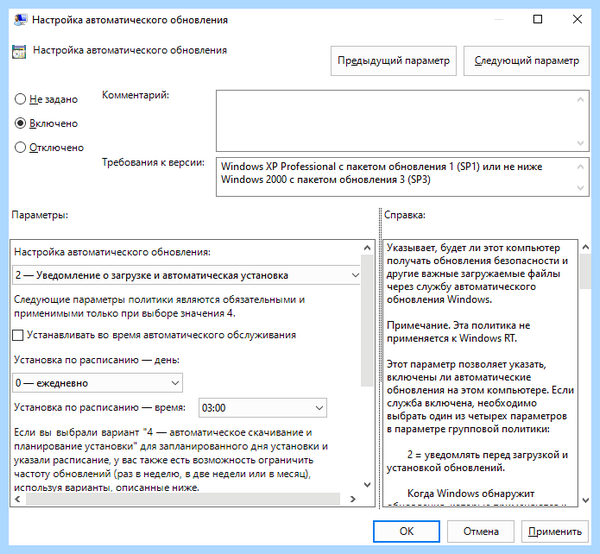
Task: Click parameters panel scroll up arrow
Action: point(367,248)
